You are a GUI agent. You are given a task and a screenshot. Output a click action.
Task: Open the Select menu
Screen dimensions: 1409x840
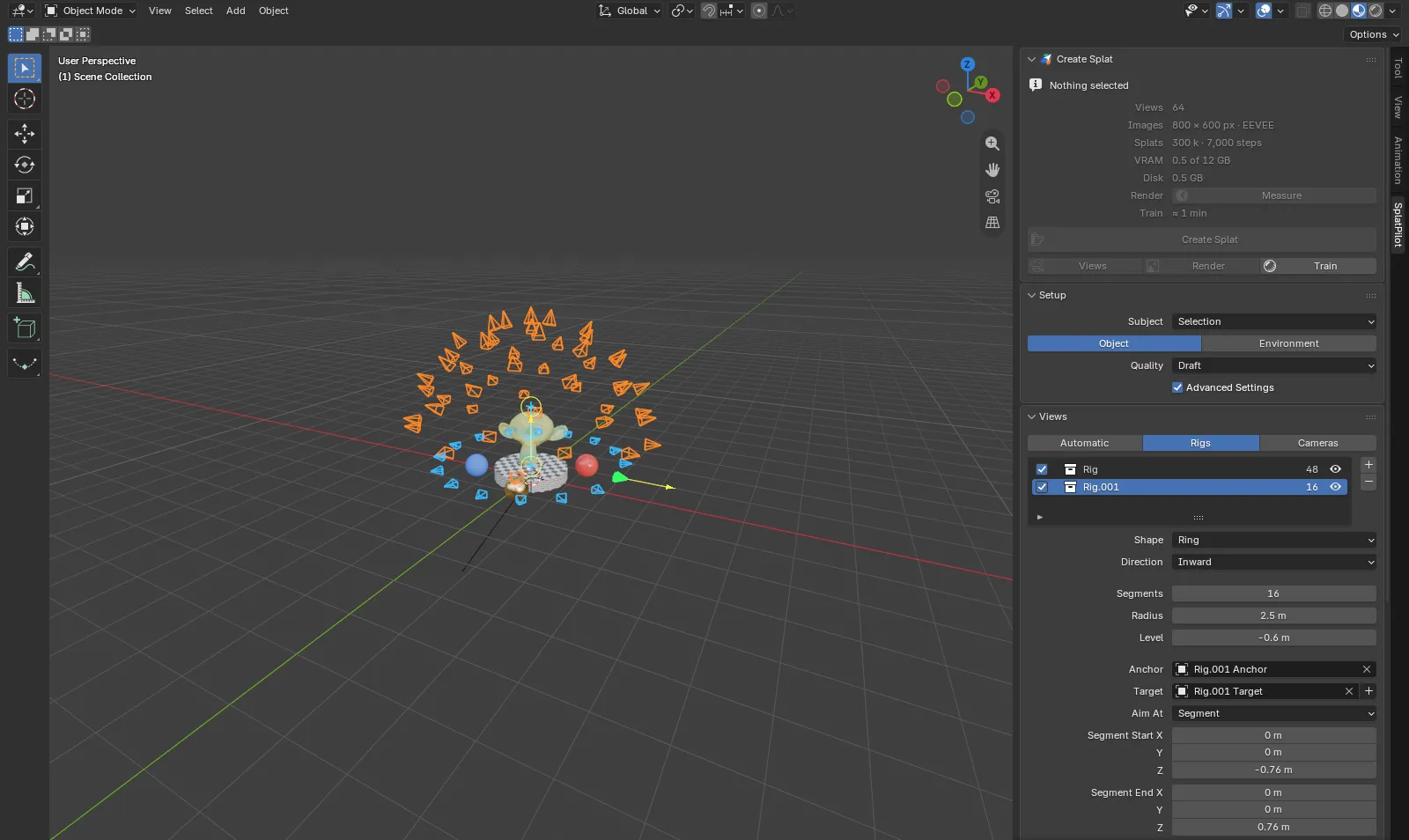(198, 11)
